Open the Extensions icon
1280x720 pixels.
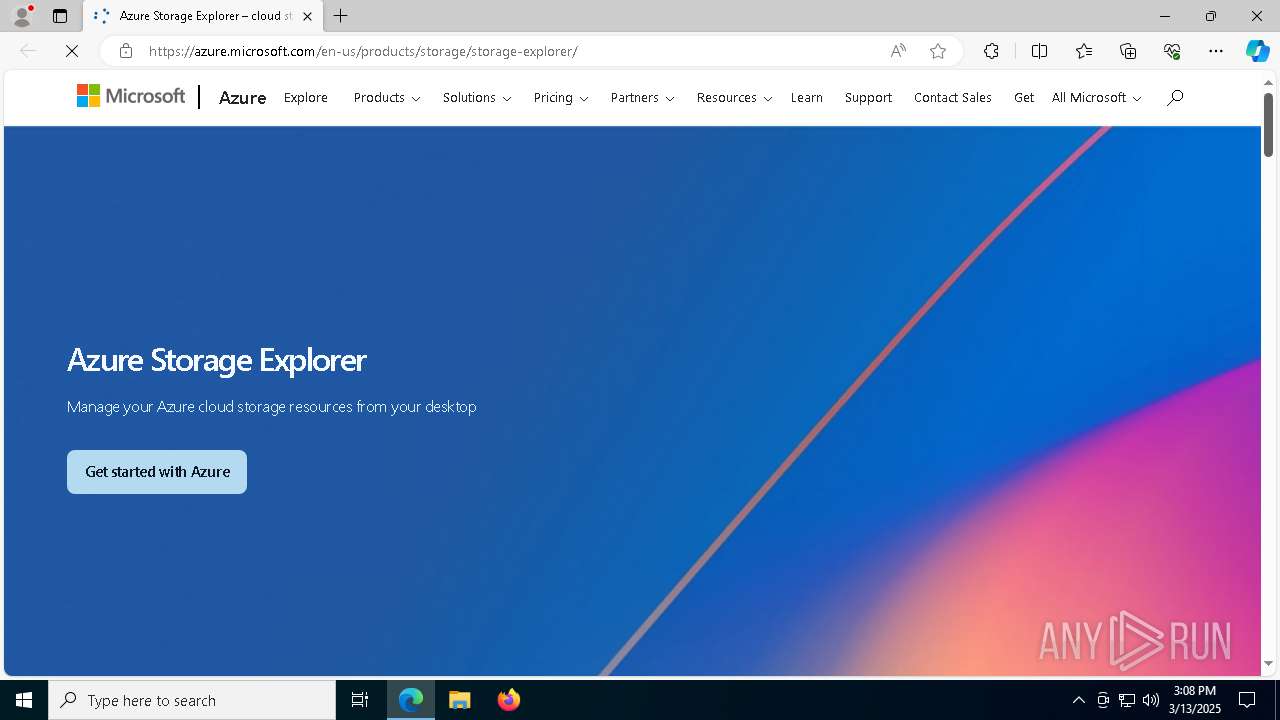tap(991, 51)
